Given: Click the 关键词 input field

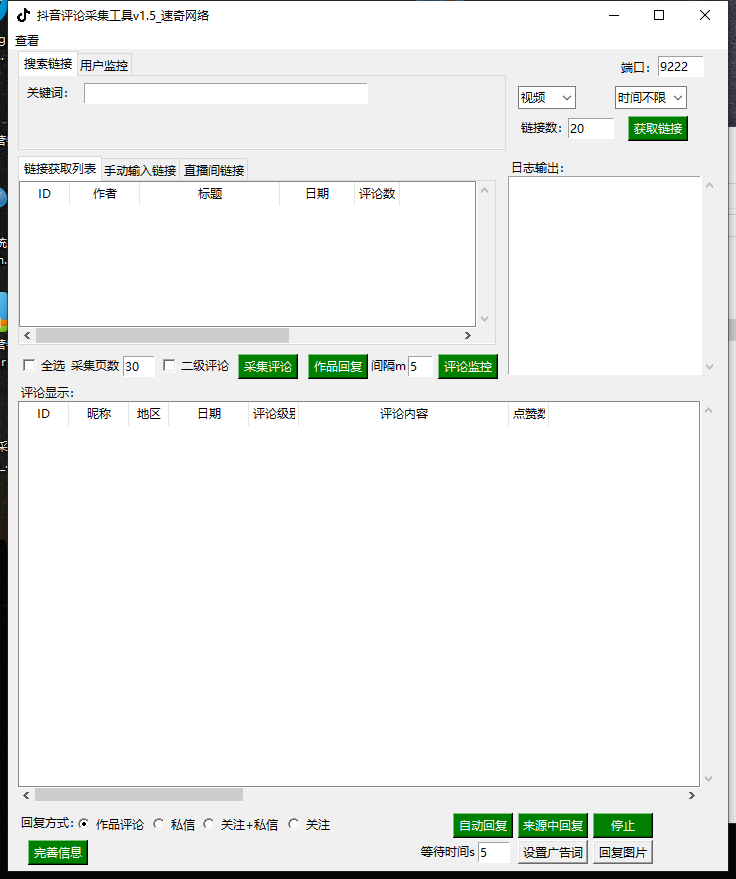Looking at the screenshot, I should 226,93.
